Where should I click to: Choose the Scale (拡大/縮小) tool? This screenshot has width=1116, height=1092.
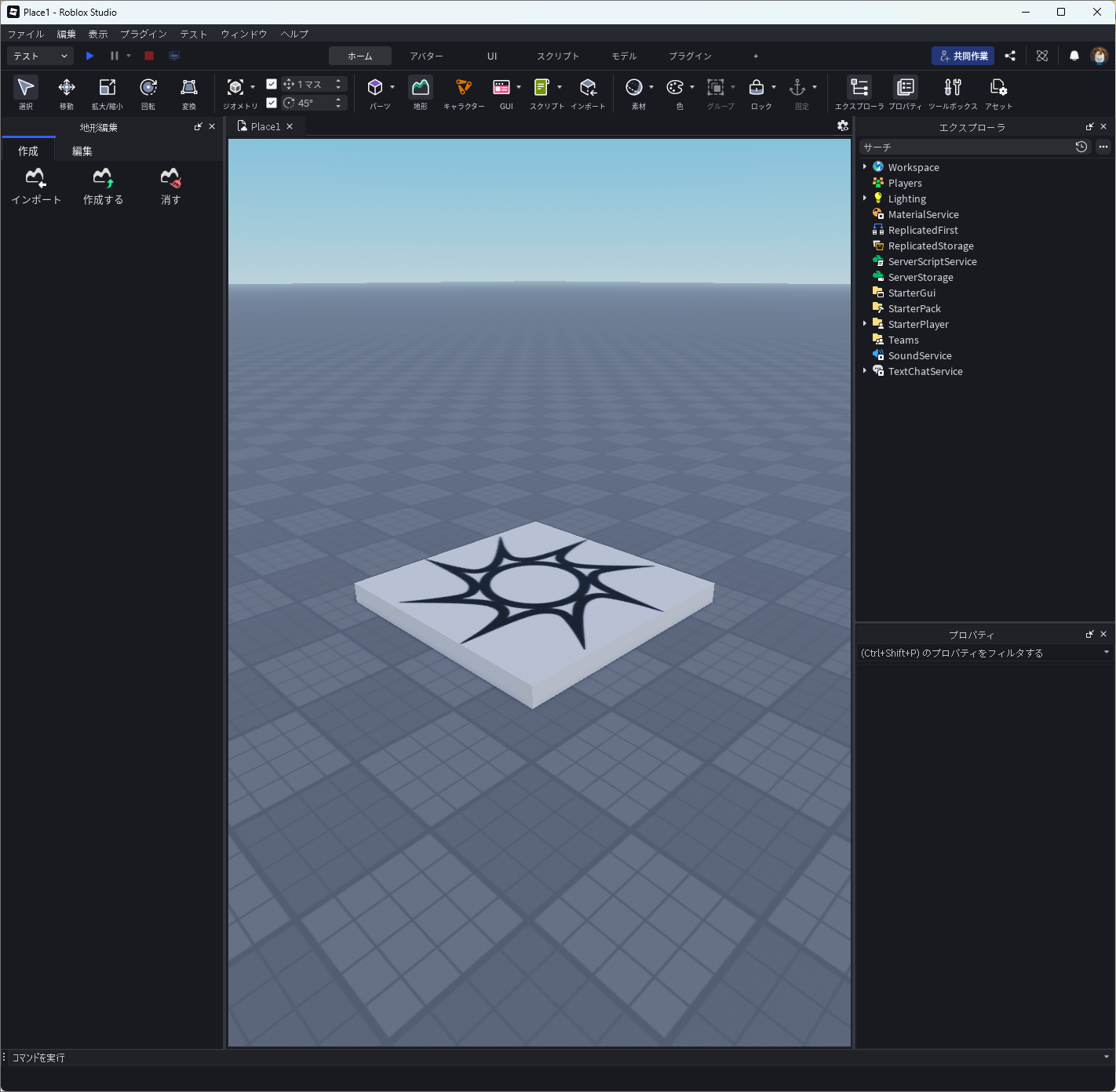tap(107, 93)
